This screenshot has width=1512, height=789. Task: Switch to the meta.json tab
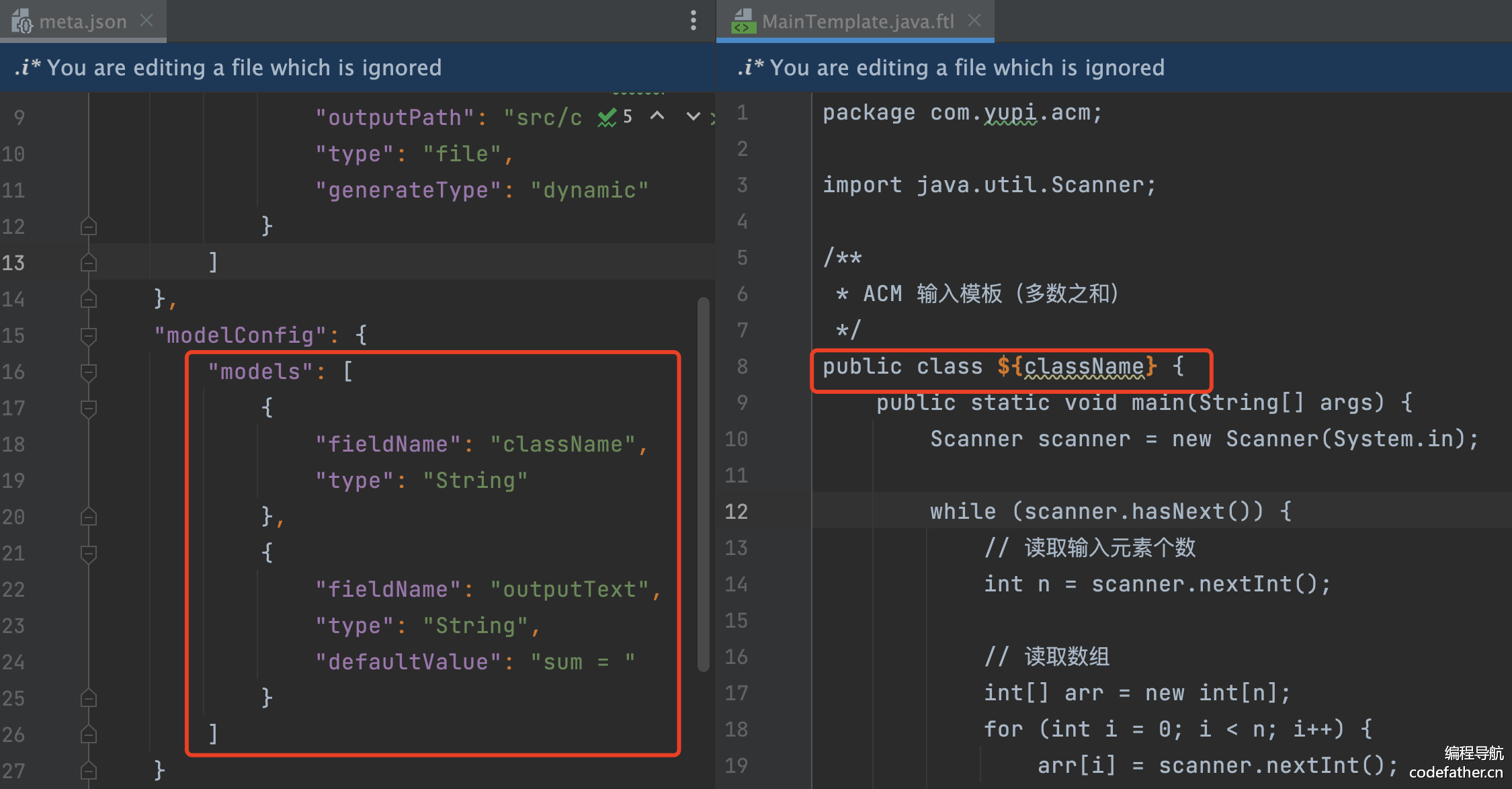click(x=83, y=22)
